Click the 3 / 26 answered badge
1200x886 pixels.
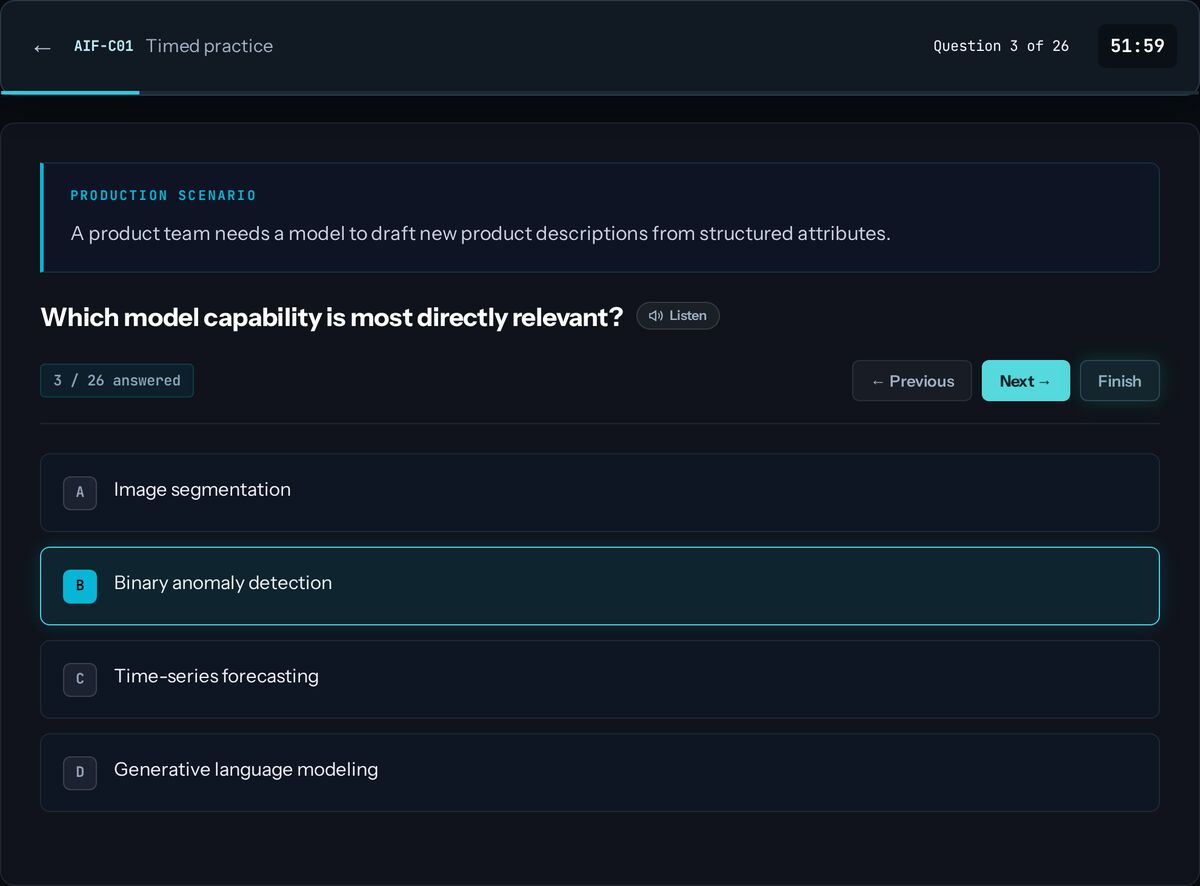point(117,381)
